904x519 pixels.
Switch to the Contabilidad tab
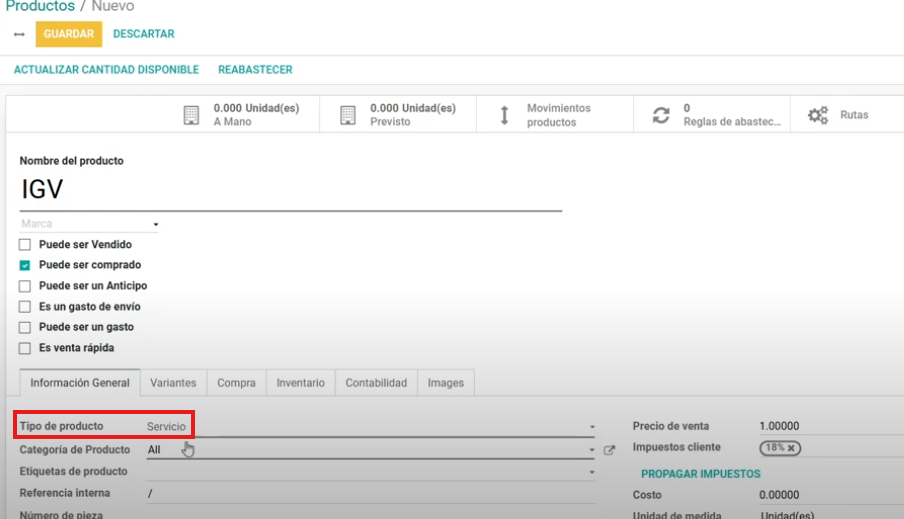(376, 383)
